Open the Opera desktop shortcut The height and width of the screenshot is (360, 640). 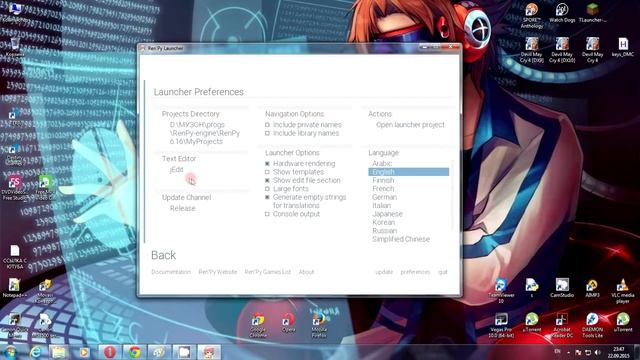pos(288,322)
